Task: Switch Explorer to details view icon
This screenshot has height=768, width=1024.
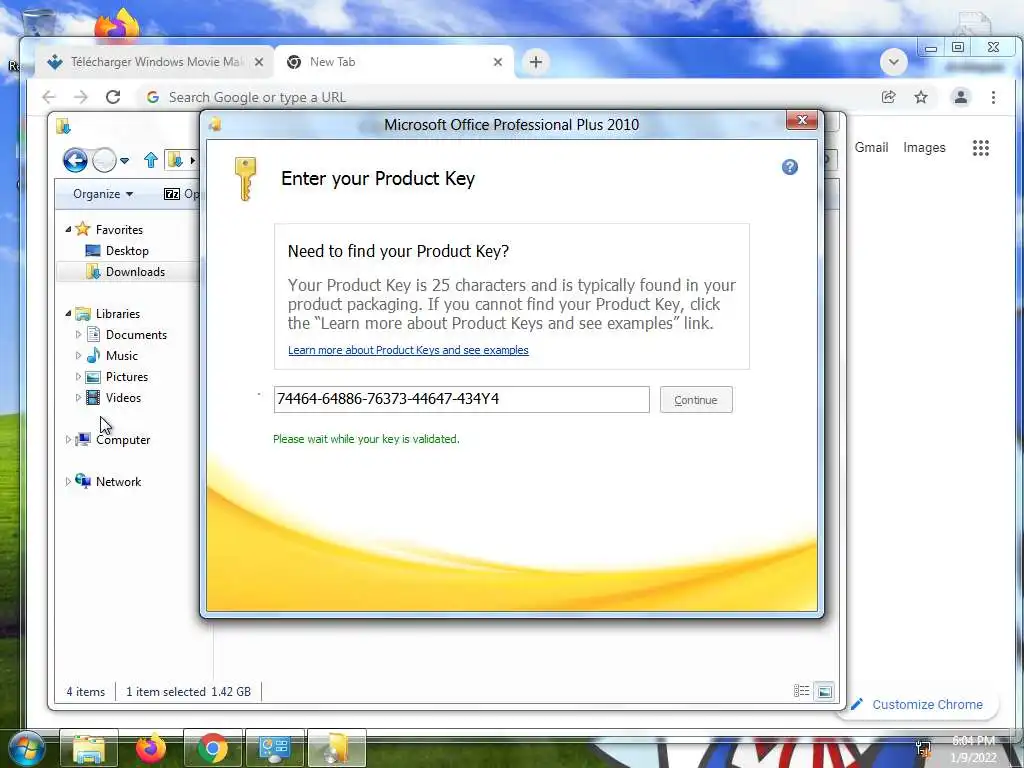Action: (x=801, y=691)
